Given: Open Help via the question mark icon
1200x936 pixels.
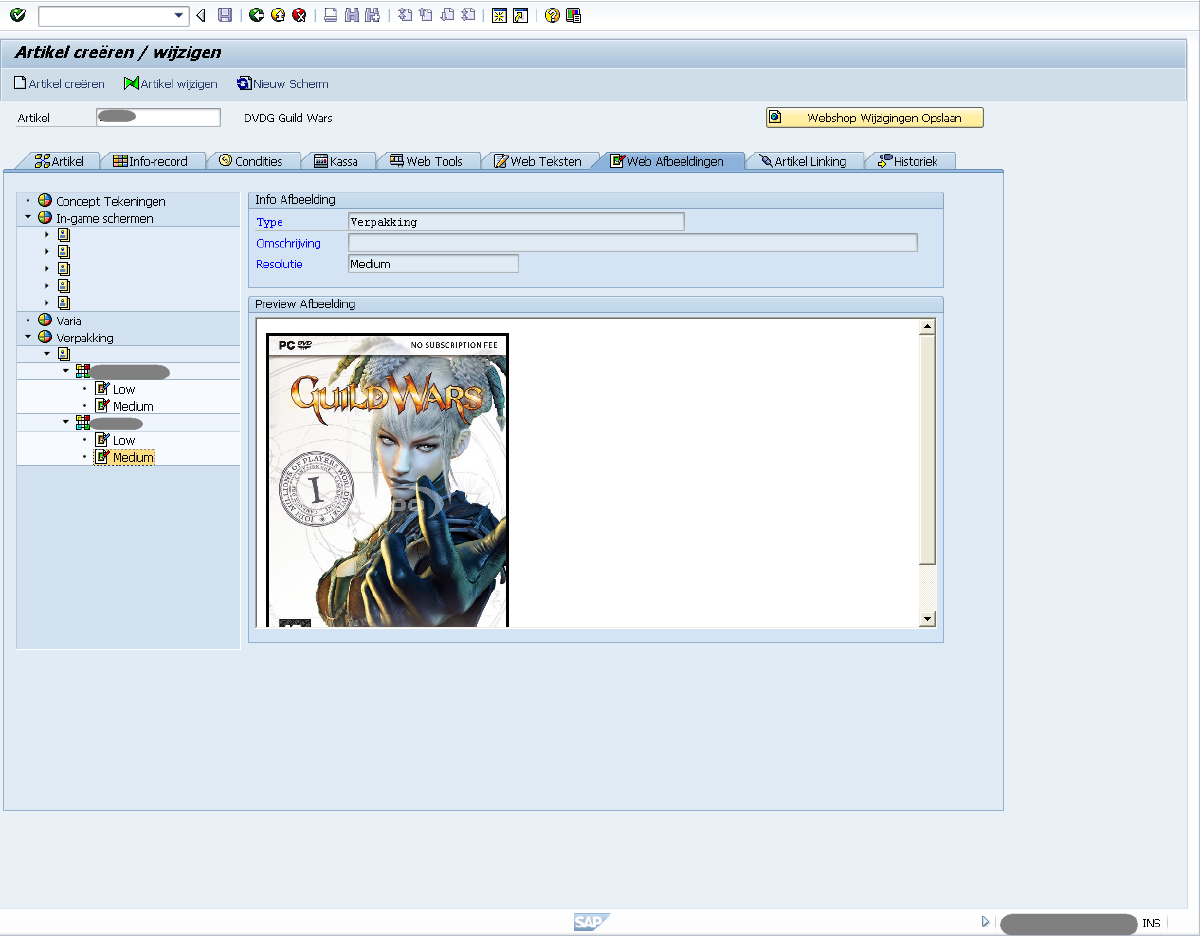Looking at the screenshot, I should [552, 16].
